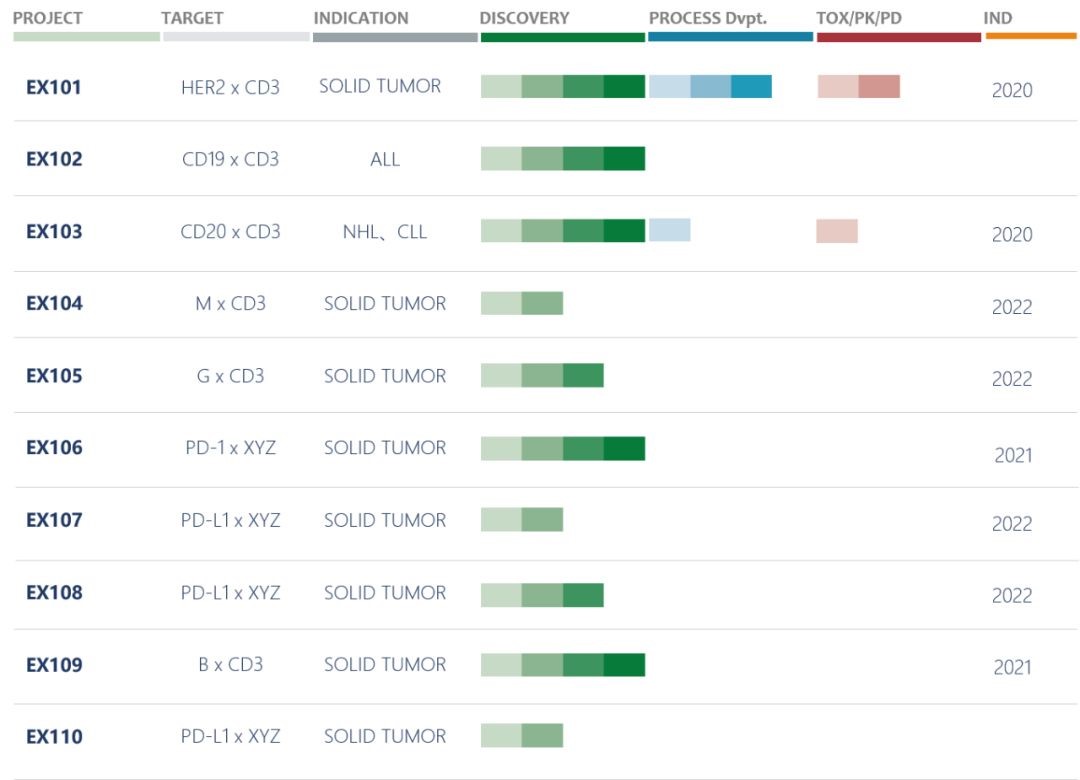Click the PROJECT column header
1080x780 pixels.
[48, 18]
